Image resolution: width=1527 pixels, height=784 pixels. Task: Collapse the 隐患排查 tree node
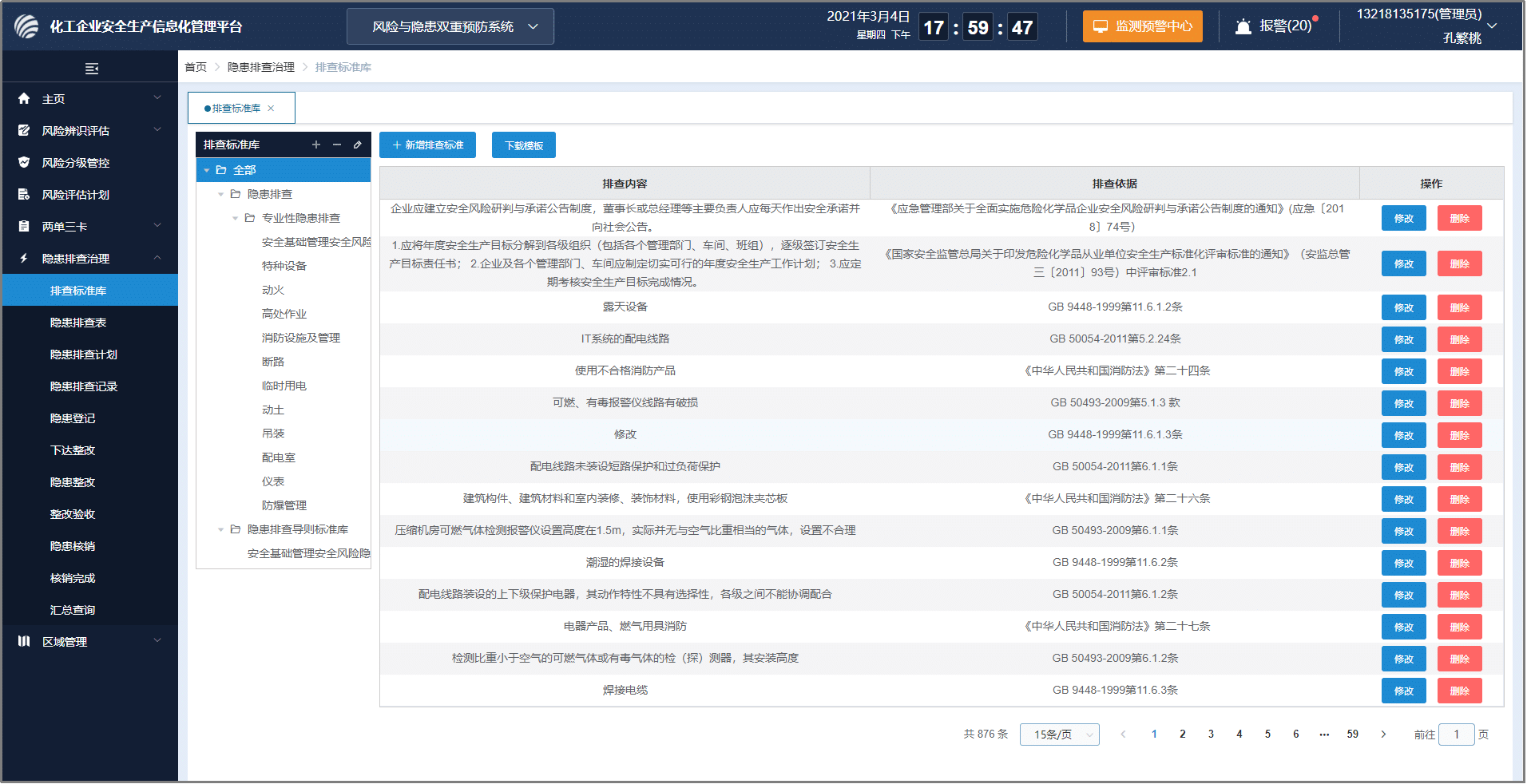tap(221, 195)
